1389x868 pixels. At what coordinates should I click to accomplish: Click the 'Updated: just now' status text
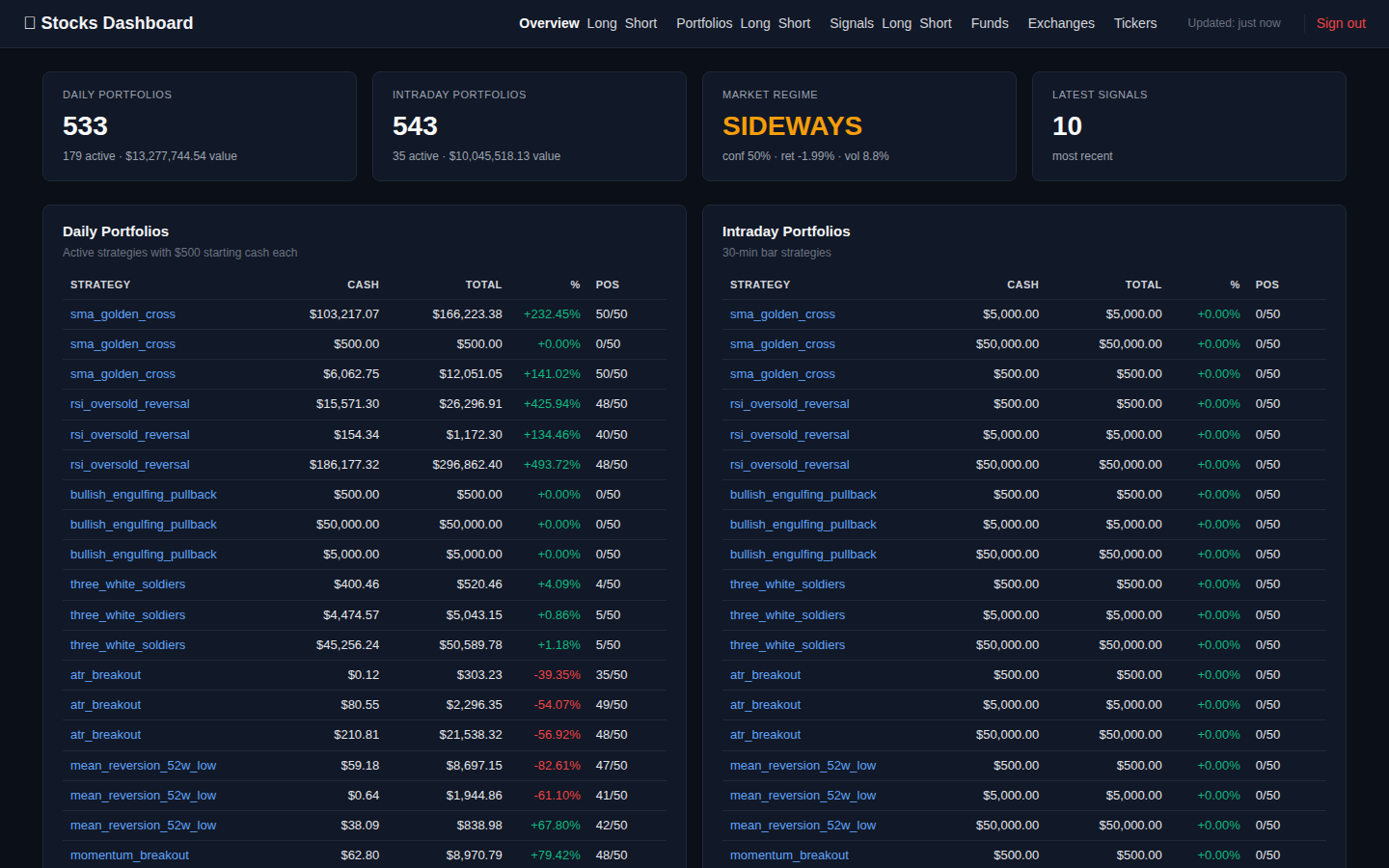tap(1234, 23)
